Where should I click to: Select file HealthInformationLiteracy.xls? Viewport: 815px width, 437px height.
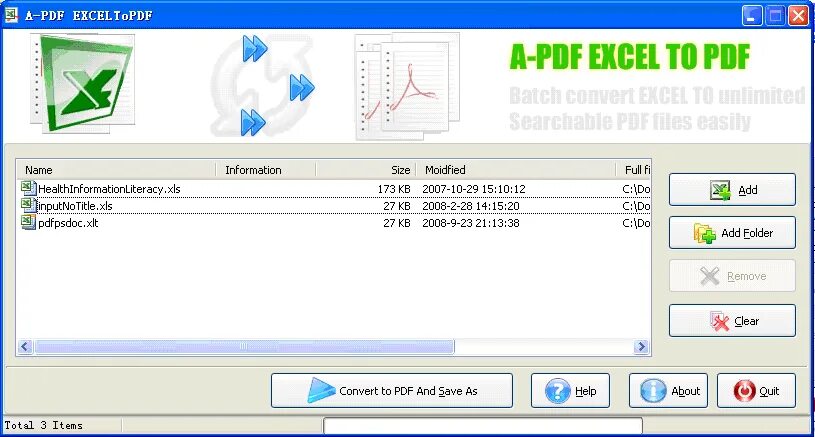[x=109, y=189]
